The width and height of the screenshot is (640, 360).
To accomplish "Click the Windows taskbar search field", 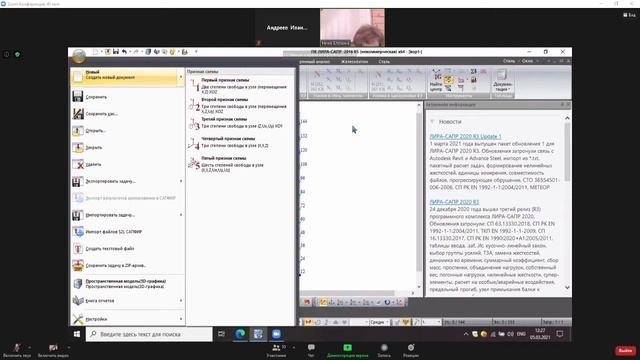I will pos(149,334).
